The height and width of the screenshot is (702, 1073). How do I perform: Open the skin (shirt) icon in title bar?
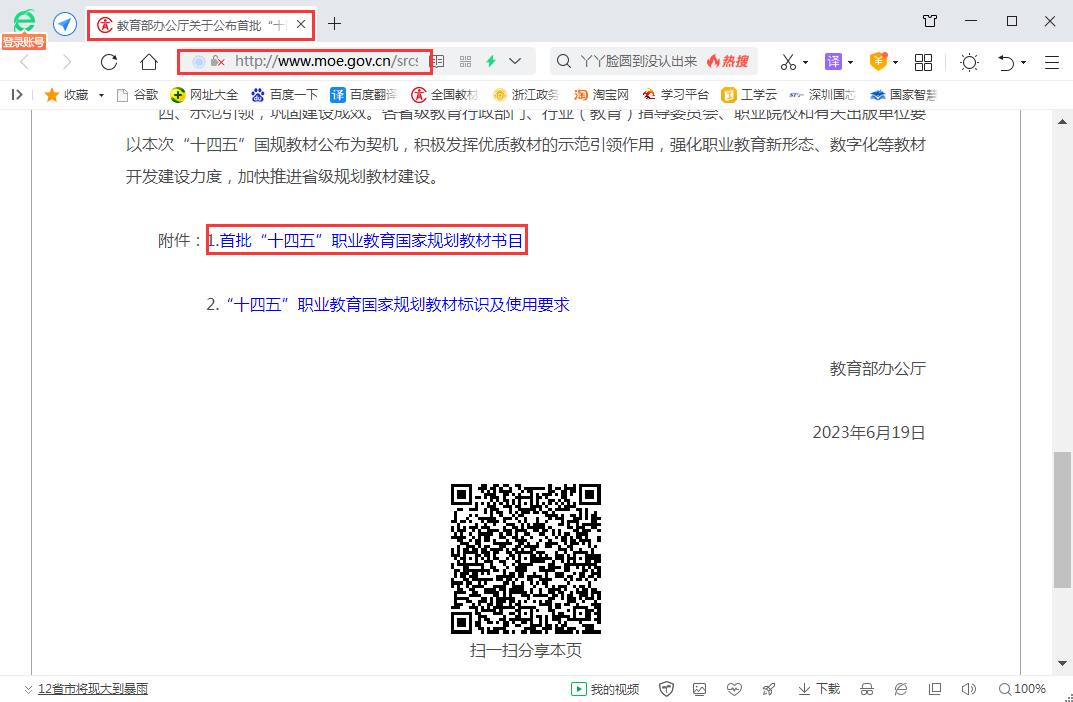tap(929, 21)
